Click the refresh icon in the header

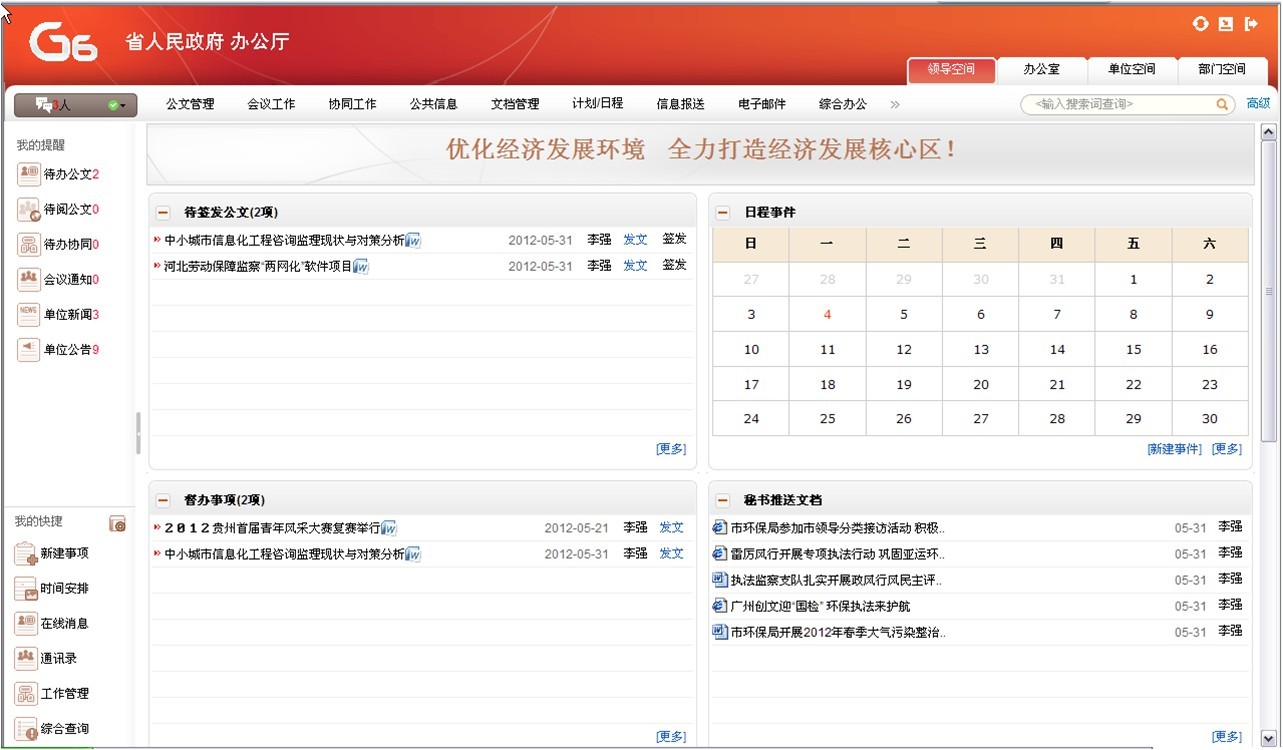1201,24
